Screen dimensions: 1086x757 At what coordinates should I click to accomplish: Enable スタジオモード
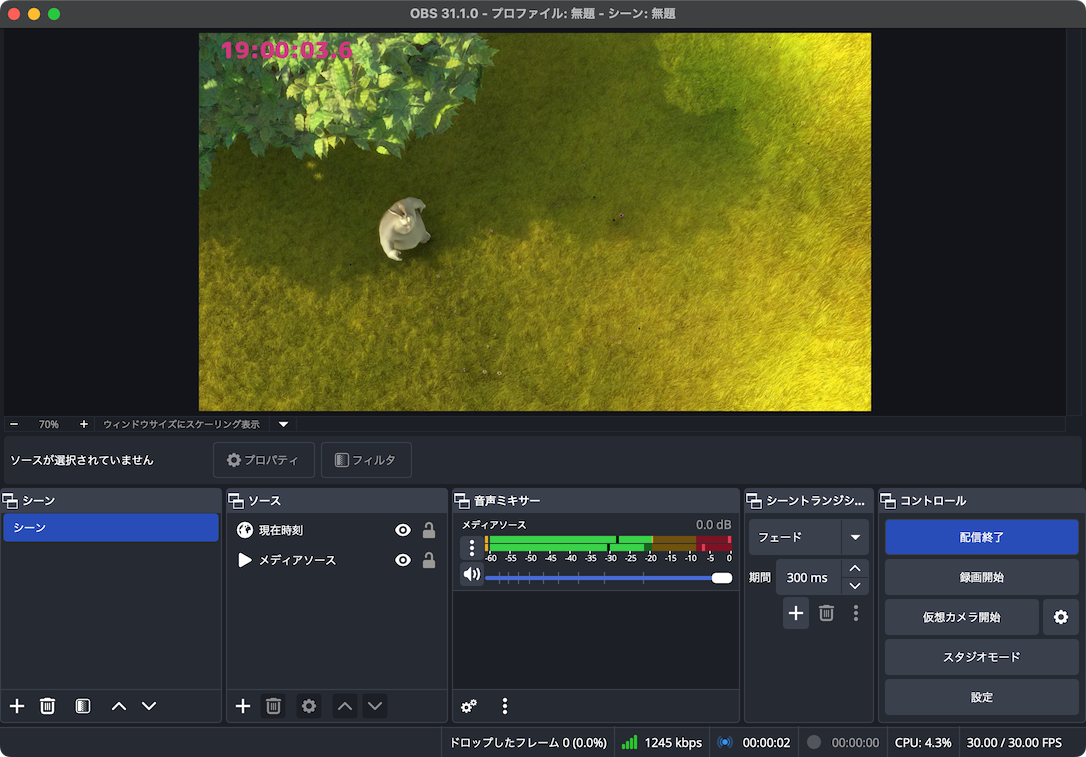(981, 657)
